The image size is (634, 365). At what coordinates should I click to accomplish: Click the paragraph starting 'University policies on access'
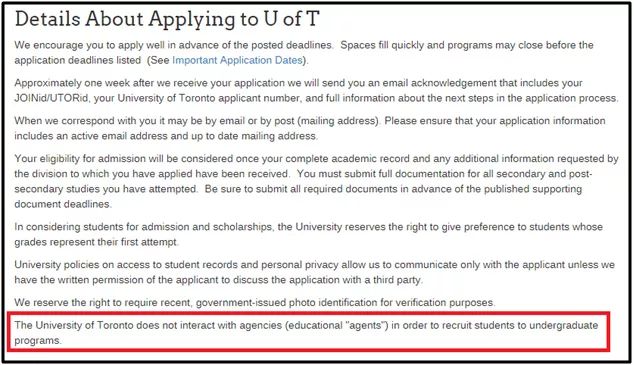(314, 272)
